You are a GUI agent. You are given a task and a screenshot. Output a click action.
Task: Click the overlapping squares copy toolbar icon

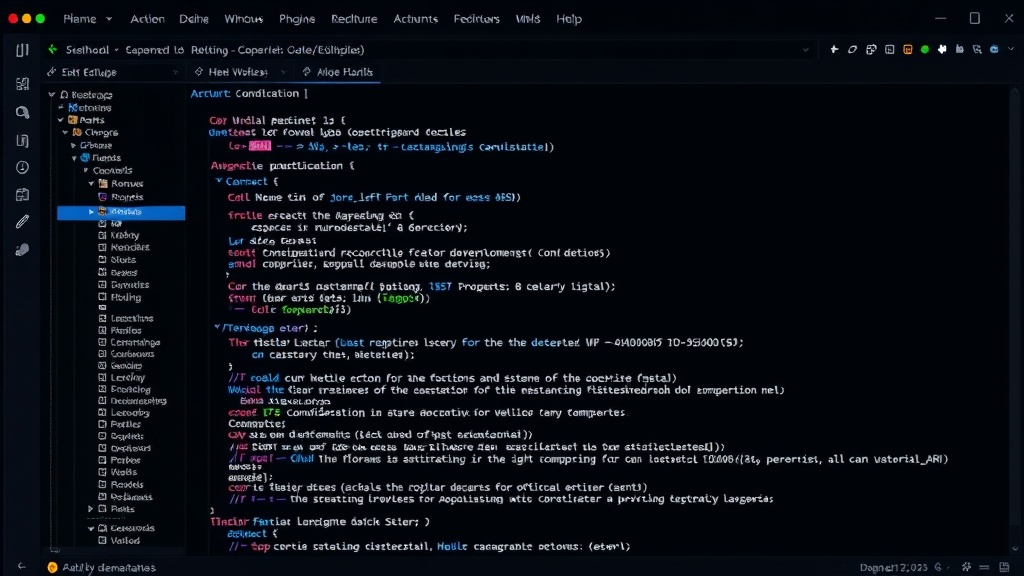[871, 50]
